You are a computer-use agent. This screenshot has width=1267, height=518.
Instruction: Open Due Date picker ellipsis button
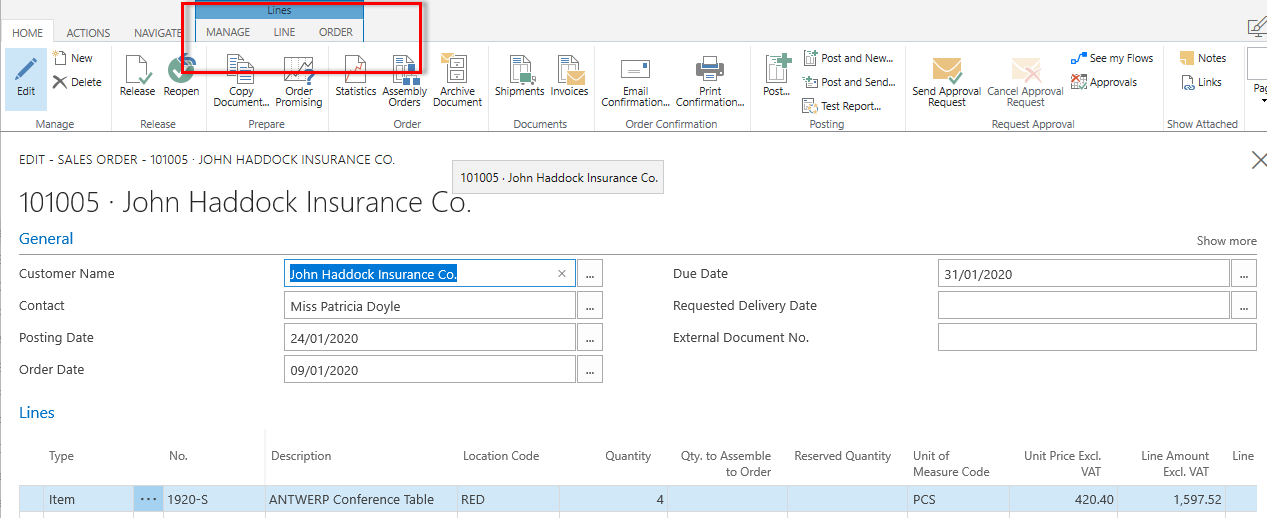(1244, 274)
